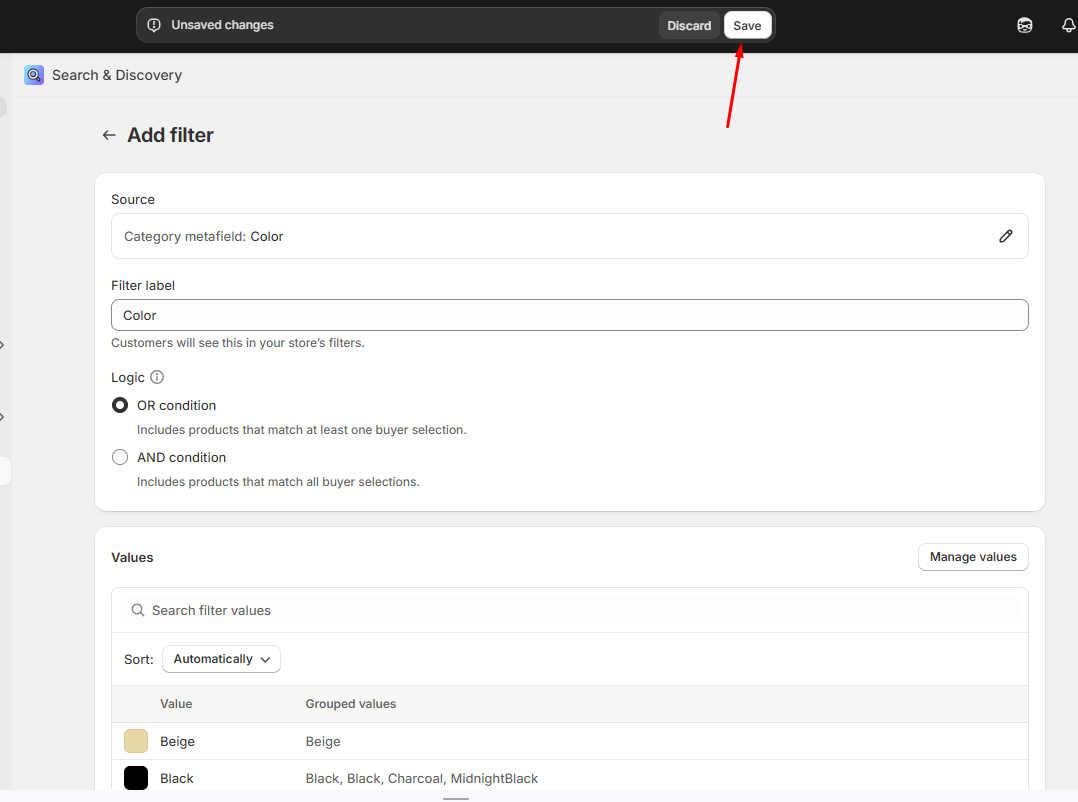Viewport: 1078px width, 802px height.
Task: Discard the unsaved changes
Action: [x=689, y=25]
